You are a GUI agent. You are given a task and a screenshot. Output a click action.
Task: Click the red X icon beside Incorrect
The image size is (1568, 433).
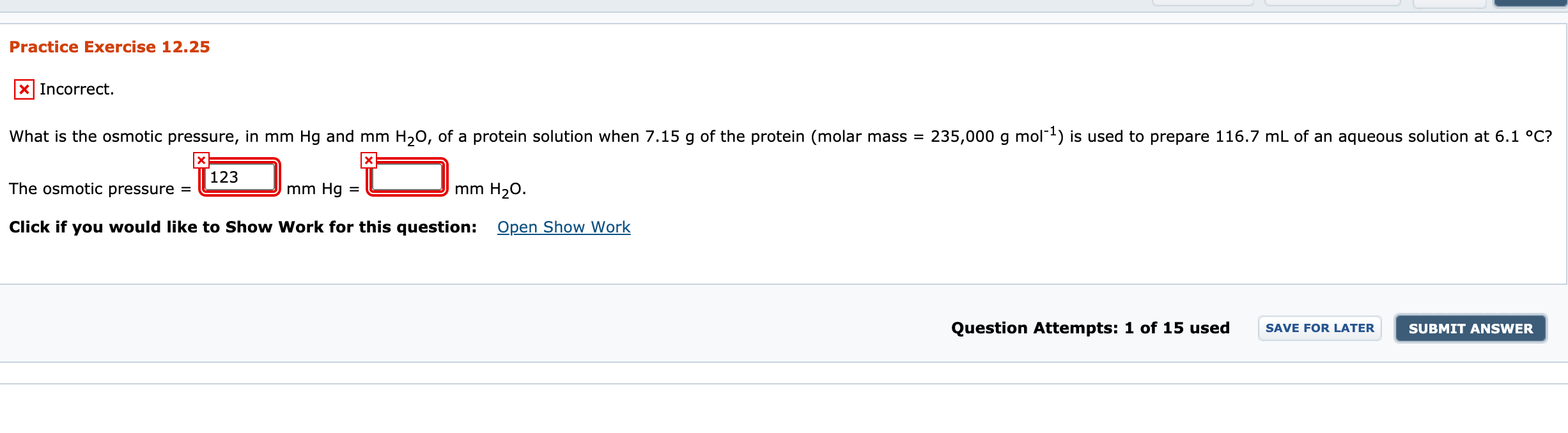click(22, 89)
